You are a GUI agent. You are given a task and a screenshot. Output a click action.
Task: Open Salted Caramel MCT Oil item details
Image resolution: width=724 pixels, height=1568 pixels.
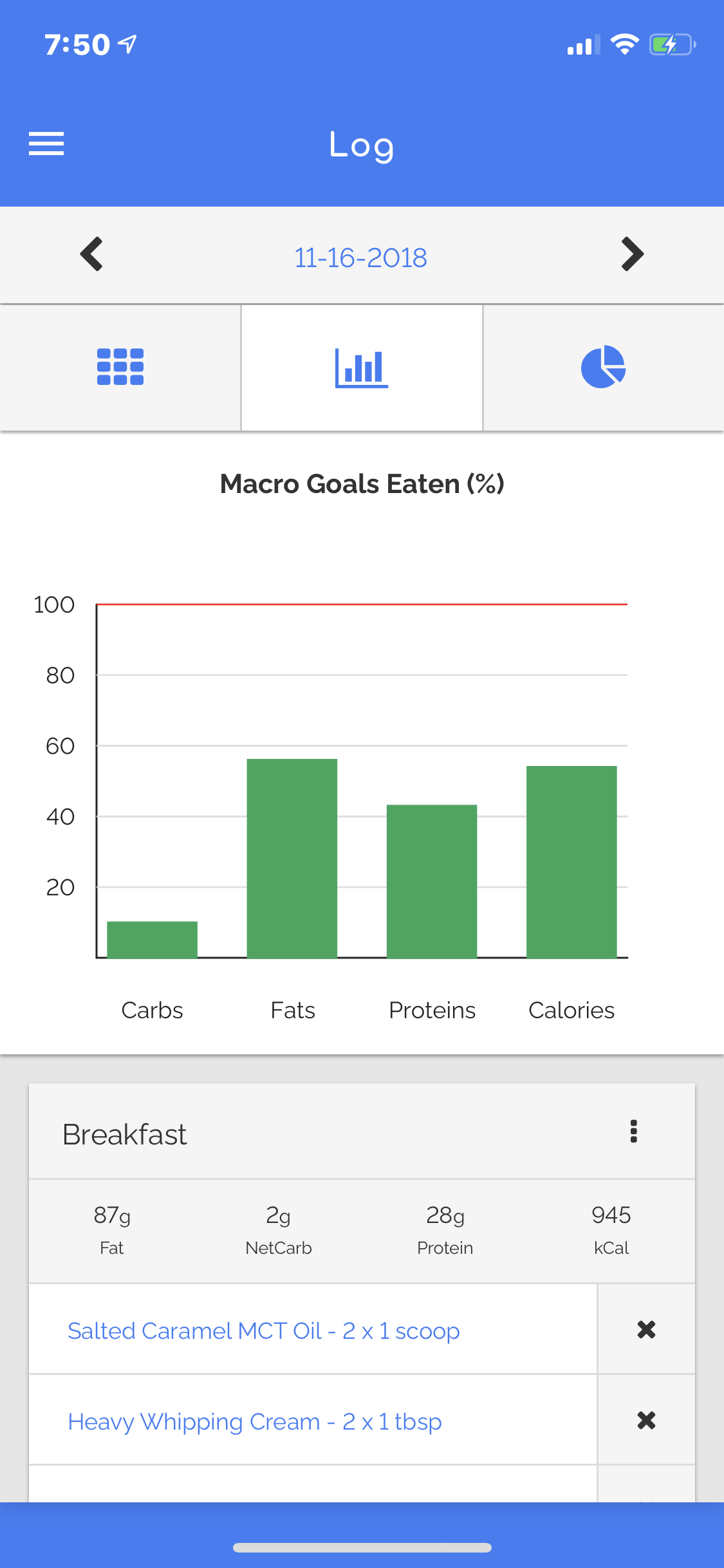pos(264,1330)
